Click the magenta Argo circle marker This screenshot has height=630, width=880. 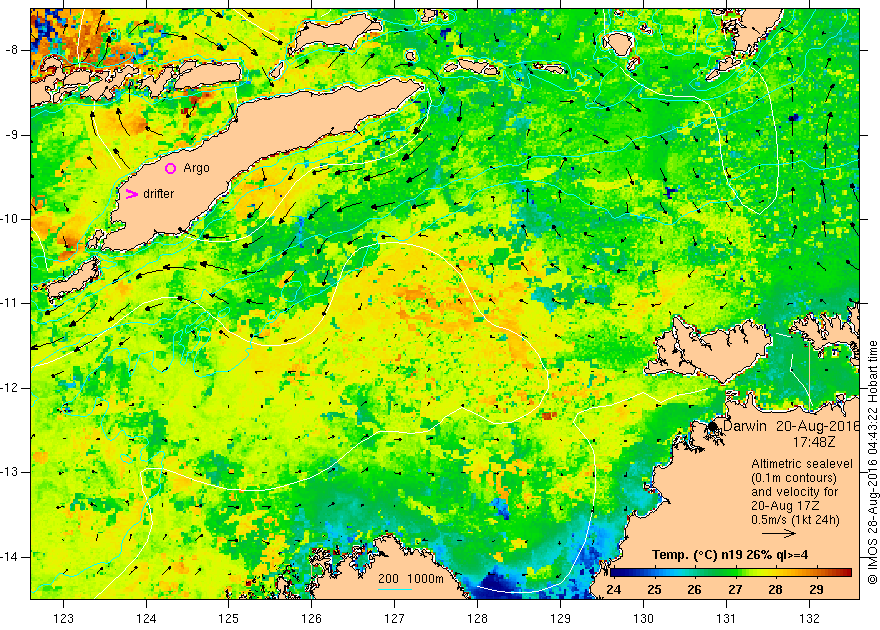tap(171, 168)
